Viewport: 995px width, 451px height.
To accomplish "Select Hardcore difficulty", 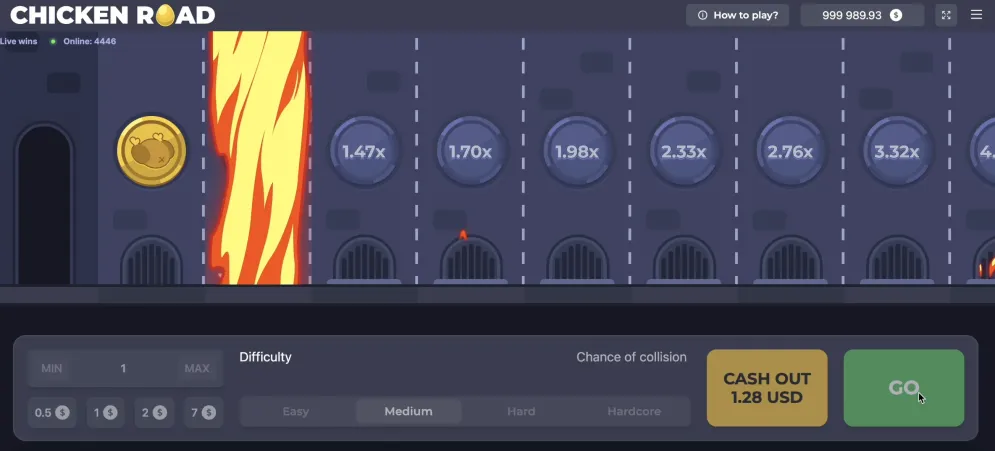I will pos(633,411).
